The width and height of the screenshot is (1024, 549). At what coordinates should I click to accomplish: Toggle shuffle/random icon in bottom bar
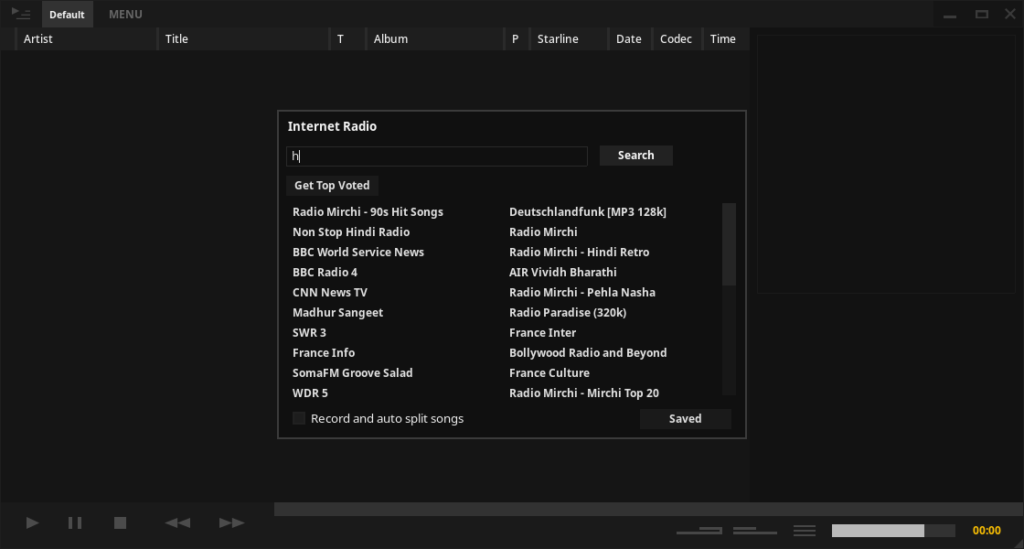pos(755,530)
